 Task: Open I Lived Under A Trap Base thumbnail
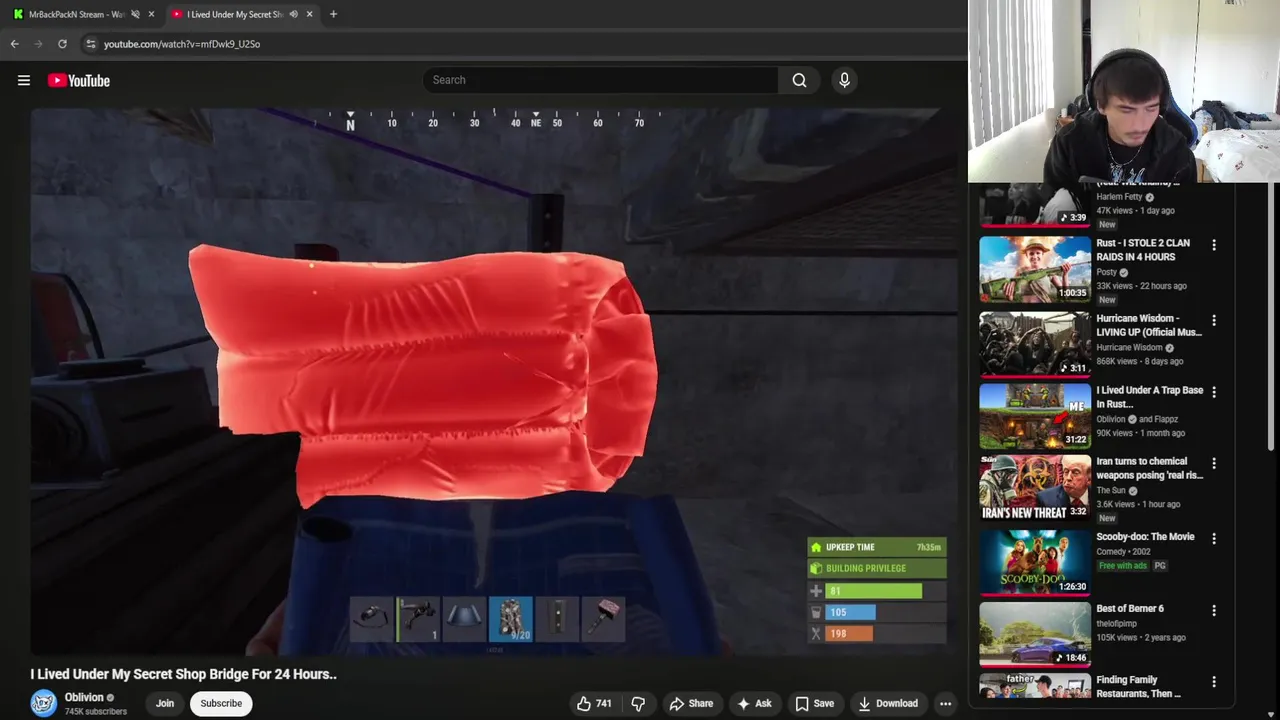[1035, 416]
